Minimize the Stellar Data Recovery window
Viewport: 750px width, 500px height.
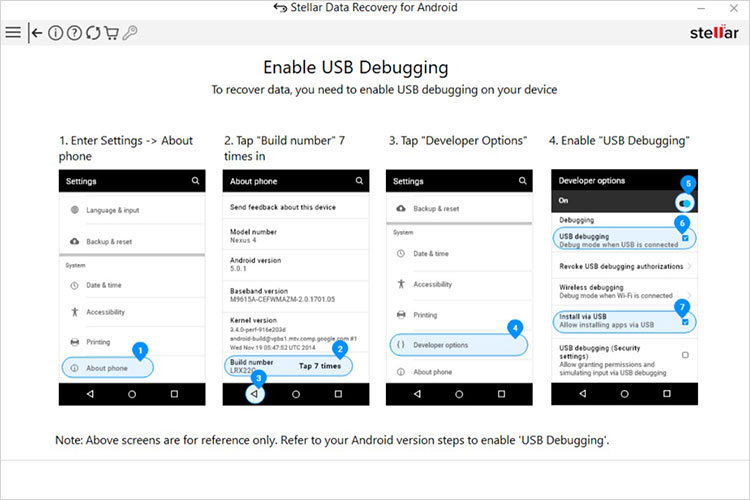(701, 8)
